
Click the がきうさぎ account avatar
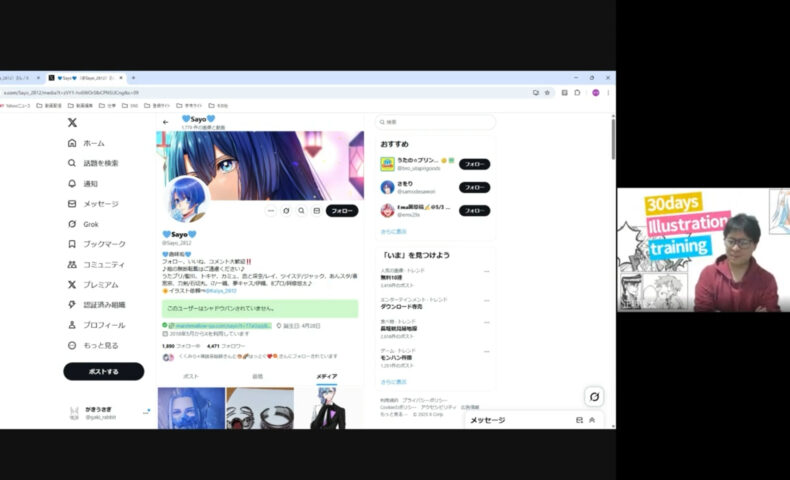74,413
